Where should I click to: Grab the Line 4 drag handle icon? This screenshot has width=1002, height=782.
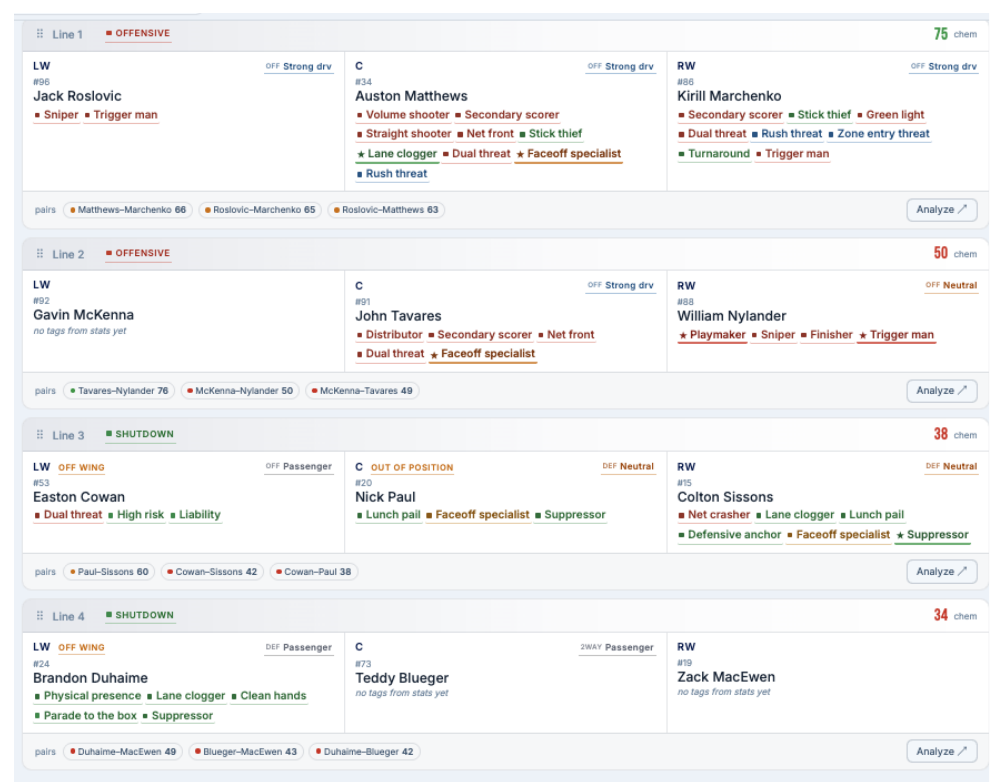40,615
